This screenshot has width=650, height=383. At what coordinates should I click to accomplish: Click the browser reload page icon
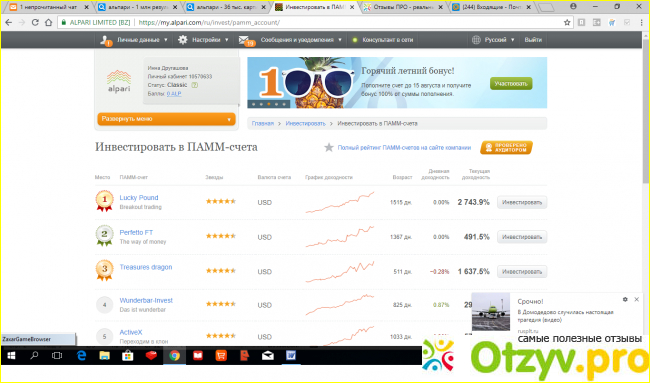tap(35, 23)
